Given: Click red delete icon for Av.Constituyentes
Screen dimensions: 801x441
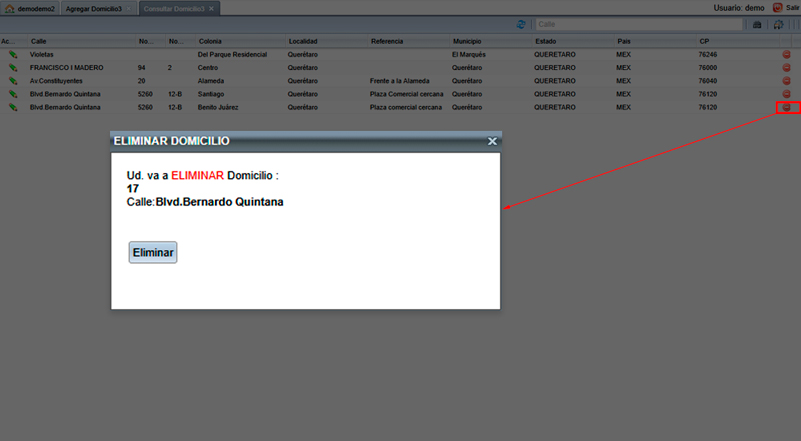Looking at the screenshot, I should (x=786, y=80).
